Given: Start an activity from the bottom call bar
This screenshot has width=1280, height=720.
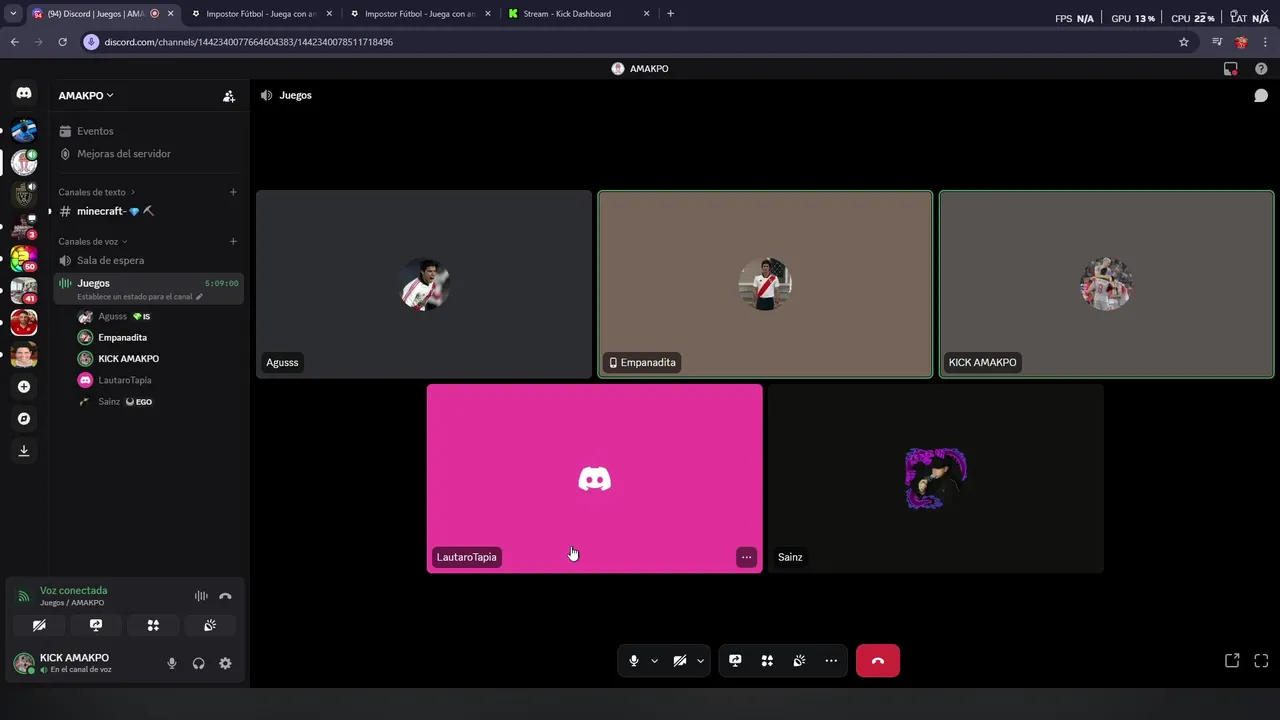Looking at the screenshot, I should 767,661.
